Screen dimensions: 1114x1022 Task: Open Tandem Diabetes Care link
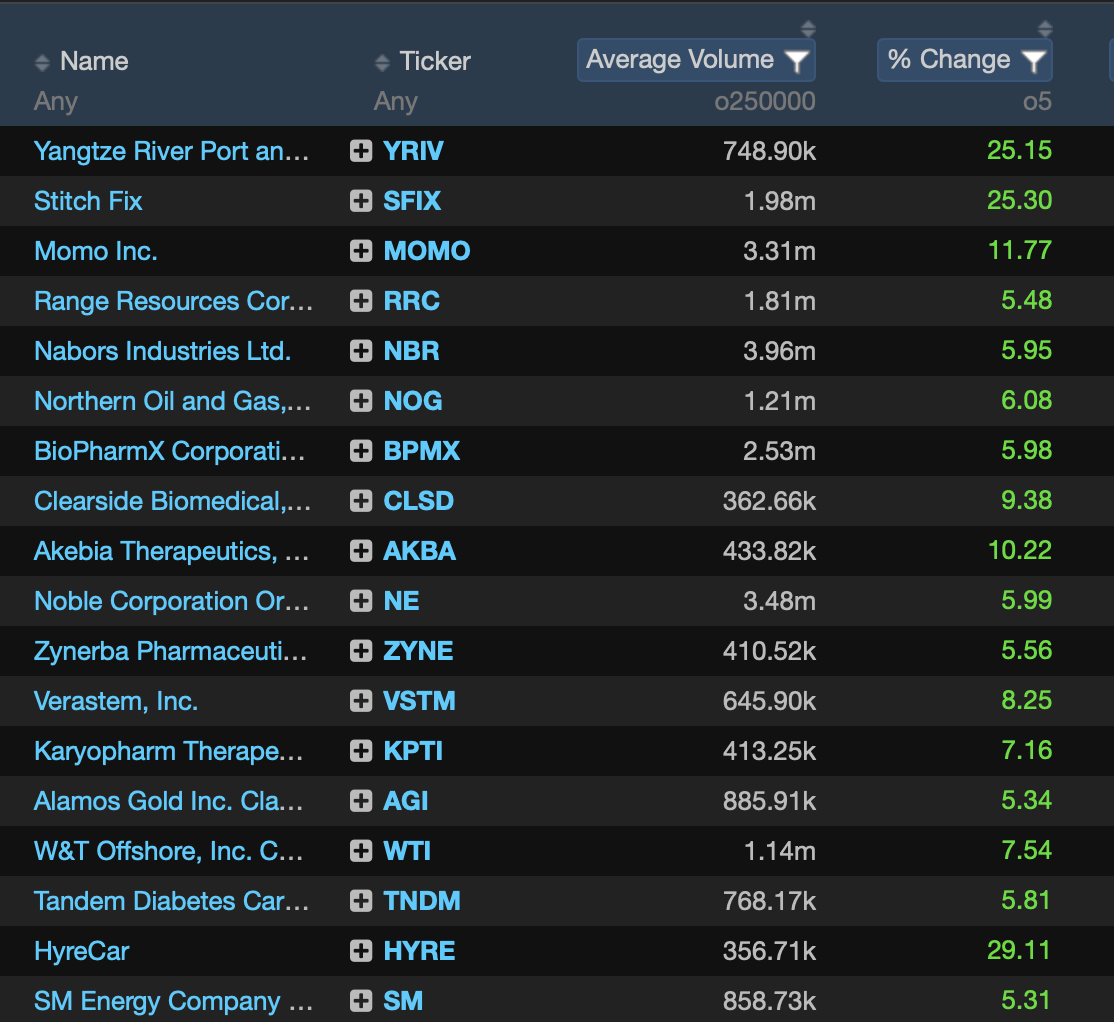point(171,901)
